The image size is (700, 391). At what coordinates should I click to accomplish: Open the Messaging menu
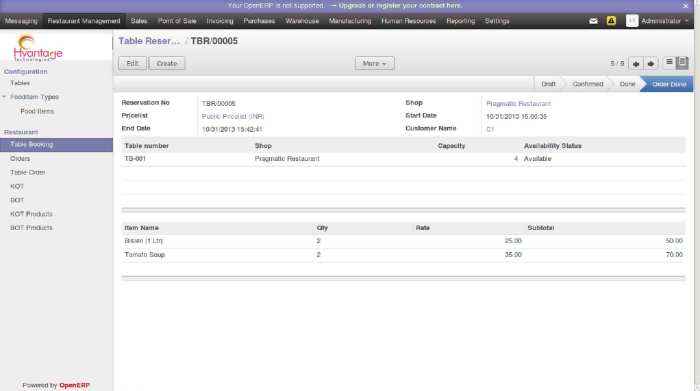(x=21, y=21)
